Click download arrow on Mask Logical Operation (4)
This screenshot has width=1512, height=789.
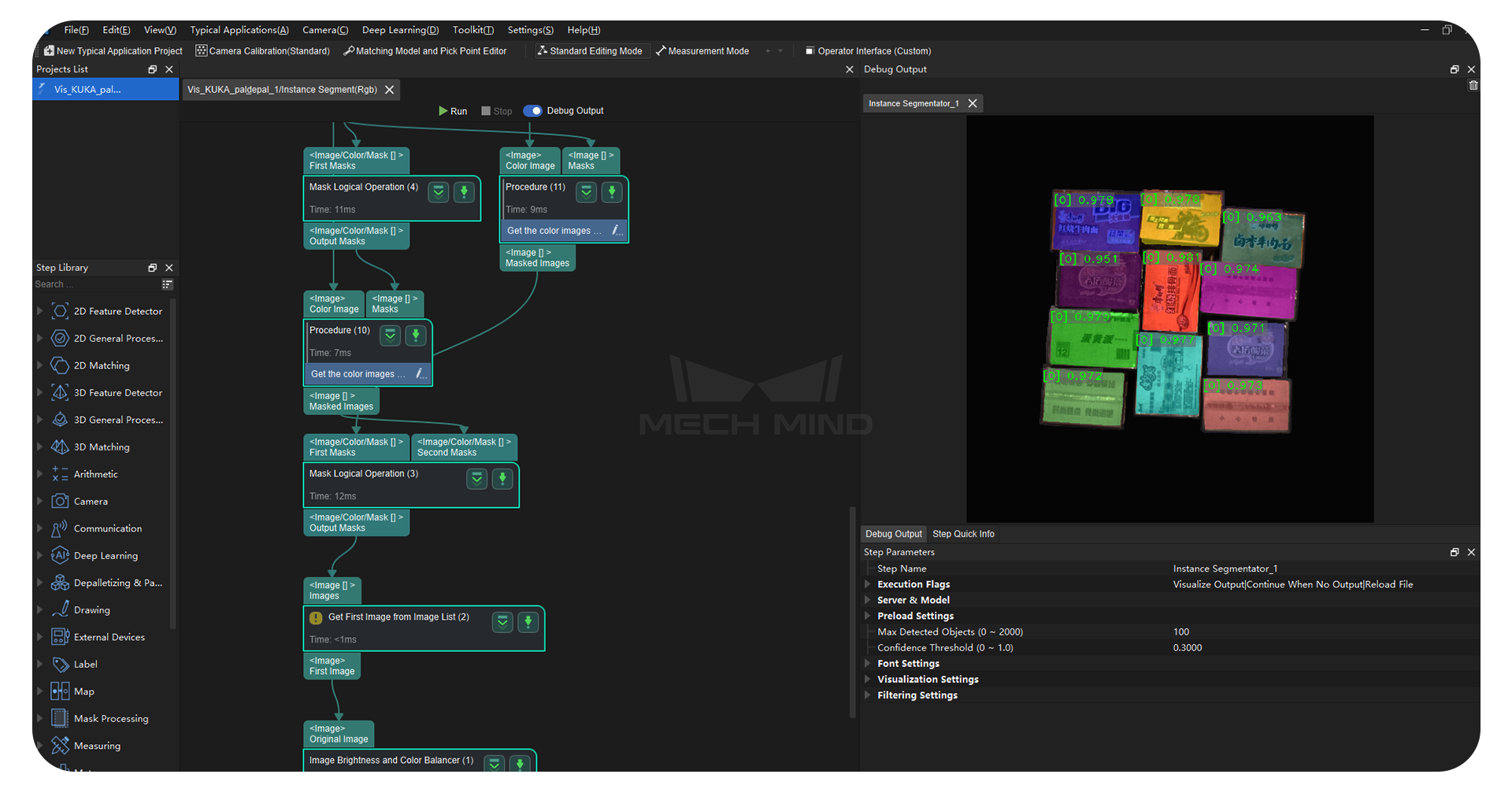(464, 191)
